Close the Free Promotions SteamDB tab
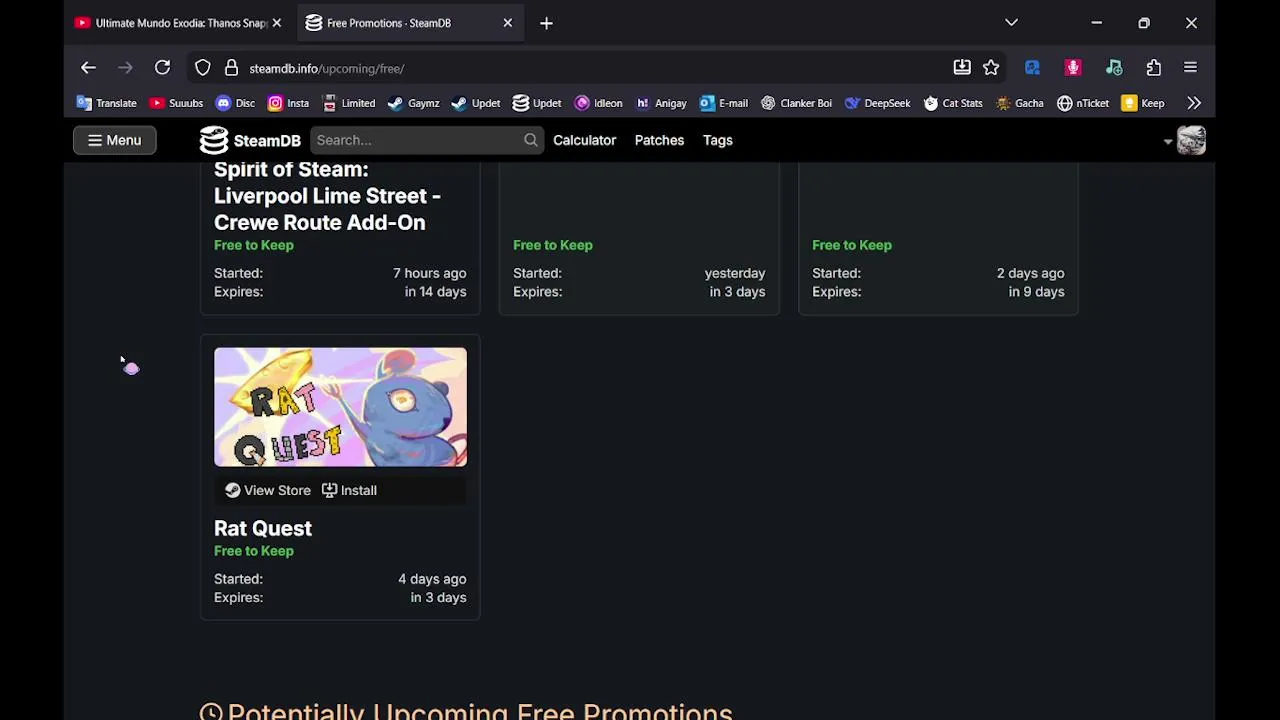This screenshot has width=1280, height=720. [x=507, y=23]
